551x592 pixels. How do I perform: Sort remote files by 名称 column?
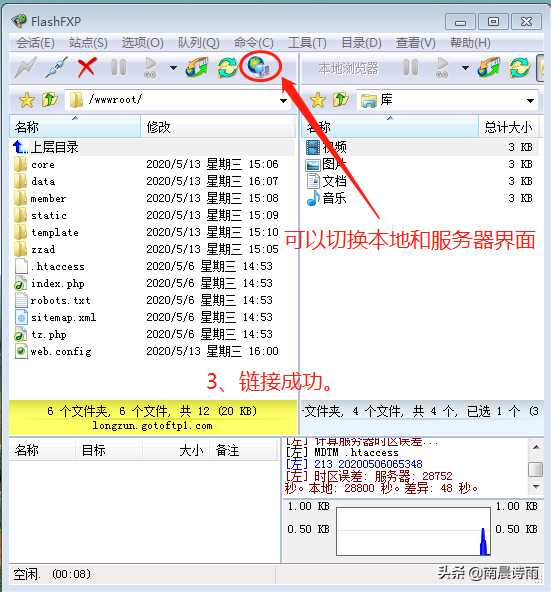tap(75, 127)
